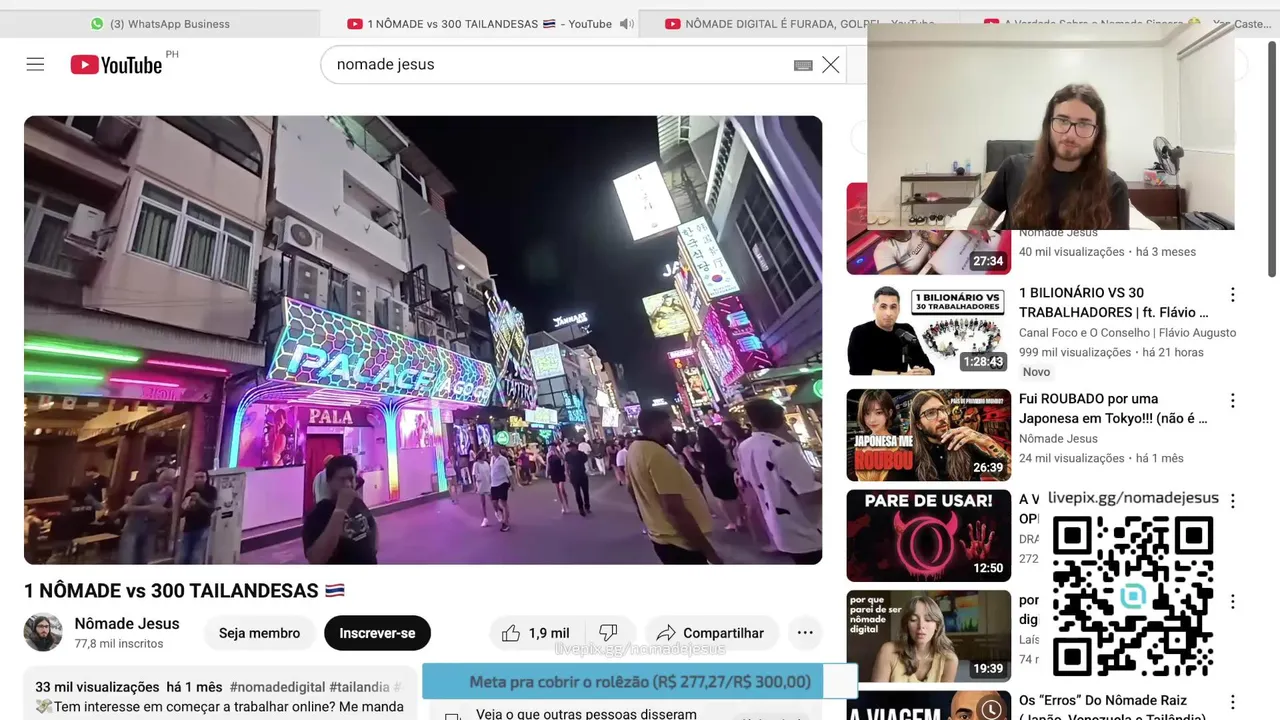Open Os Erros Do Nômade Raiz video title

pyautogui.click(x=1112, y=708)
